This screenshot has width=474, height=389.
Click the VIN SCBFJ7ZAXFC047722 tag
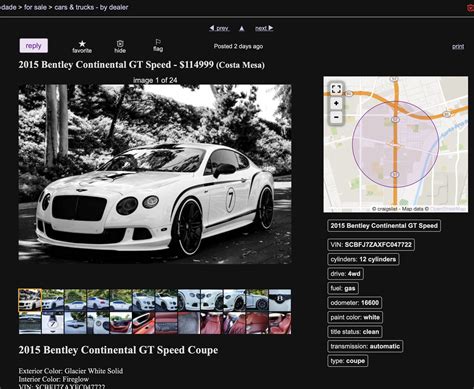pyautogui.click(x=371, y=245)
